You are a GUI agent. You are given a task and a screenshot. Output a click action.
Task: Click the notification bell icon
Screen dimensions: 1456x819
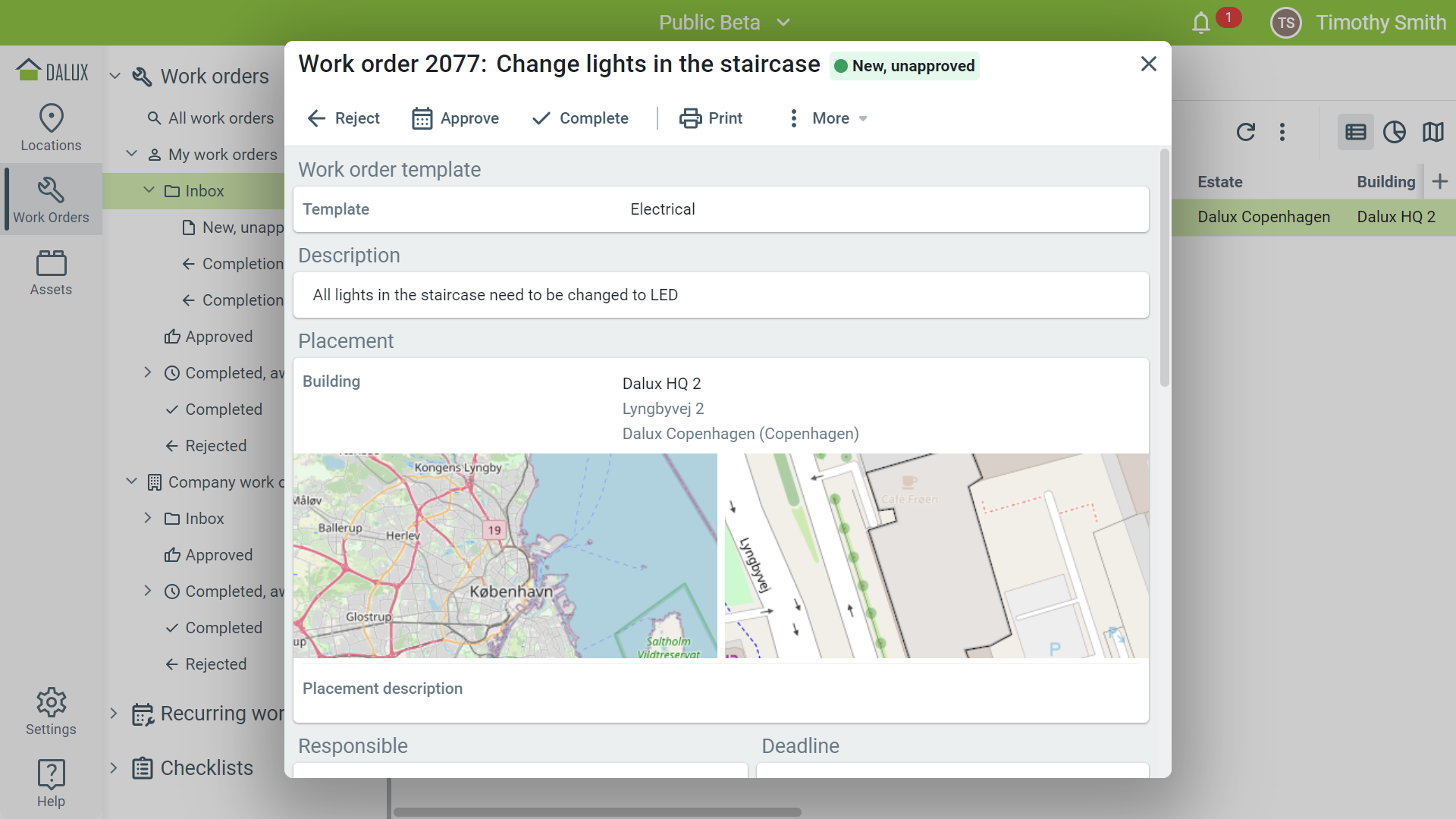[x=1200, y=23]
